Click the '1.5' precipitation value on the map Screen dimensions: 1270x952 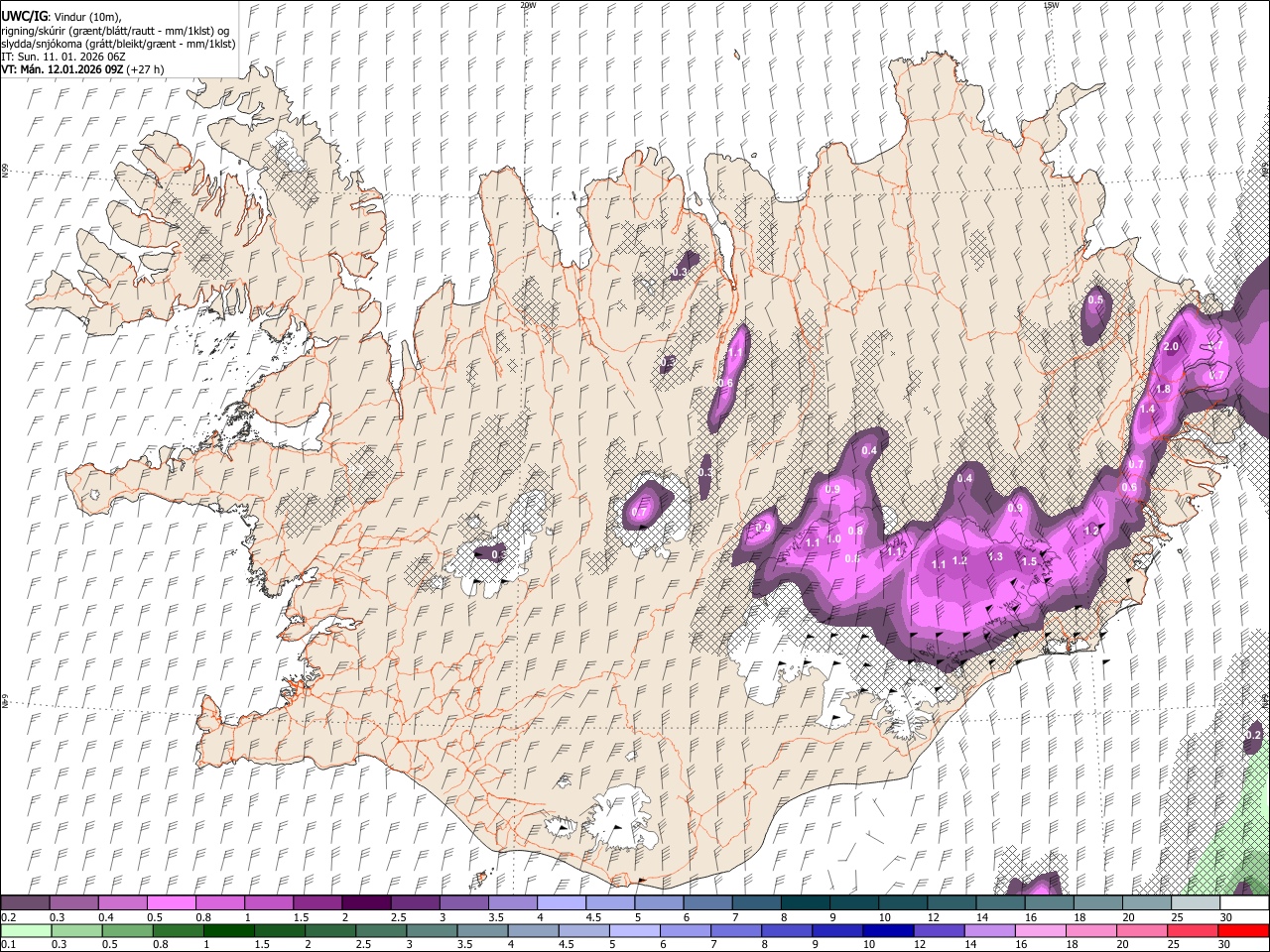coord(1029,561)
